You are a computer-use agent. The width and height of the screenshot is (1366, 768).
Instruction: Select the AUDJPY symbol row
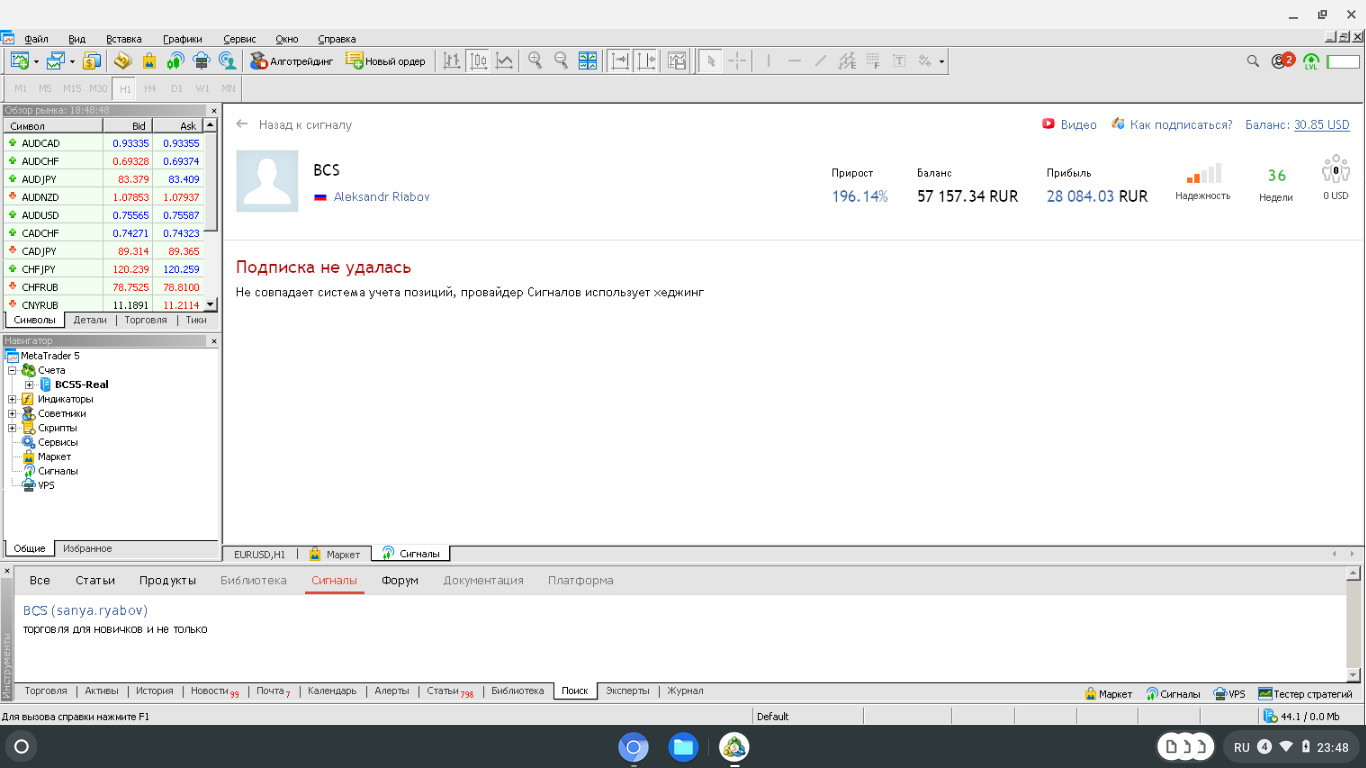tap(103, 179)
